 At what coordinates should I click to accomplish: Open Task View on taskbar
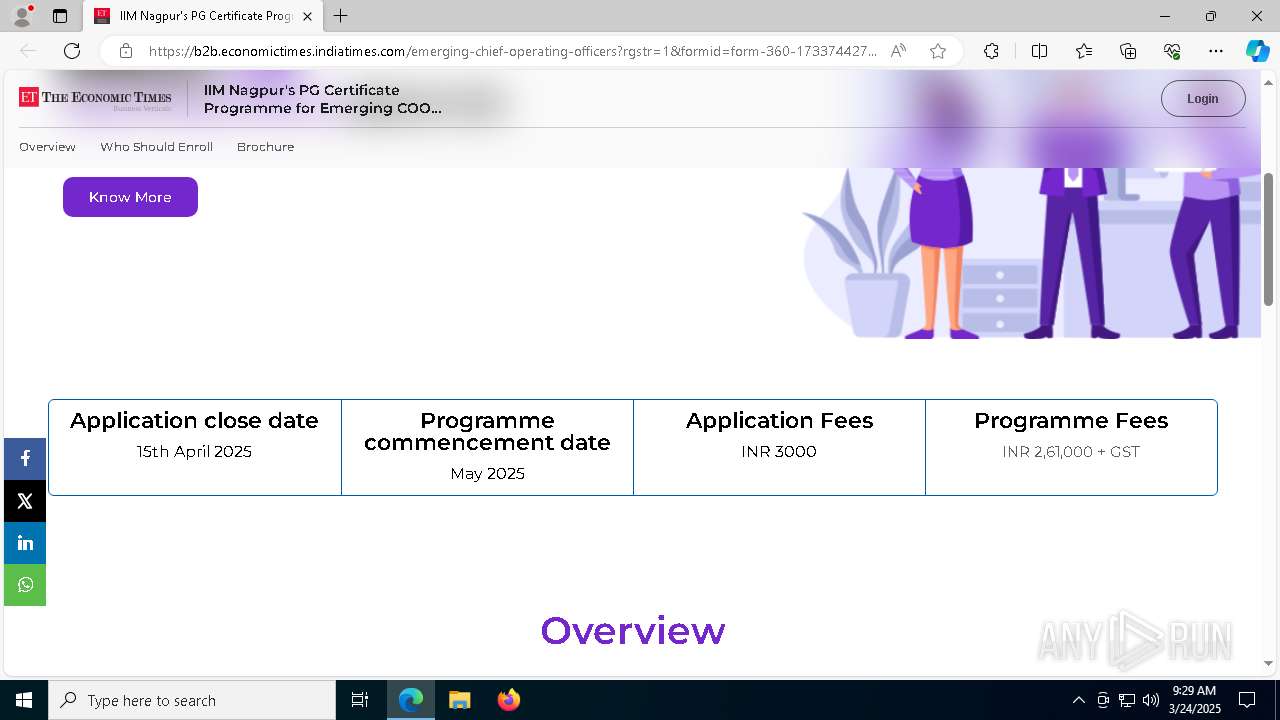(x=360, y=700)
